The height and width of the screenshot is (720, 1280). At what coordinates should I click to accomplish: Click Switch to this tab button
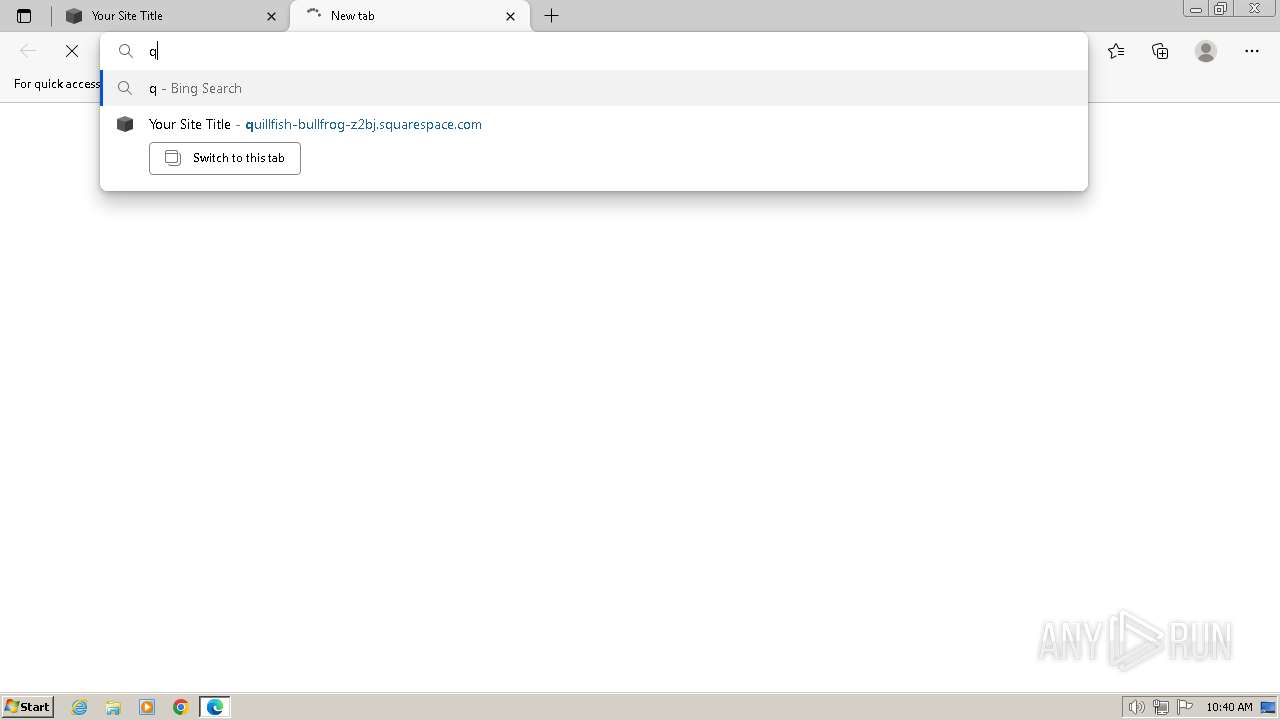tap(225, 158)
